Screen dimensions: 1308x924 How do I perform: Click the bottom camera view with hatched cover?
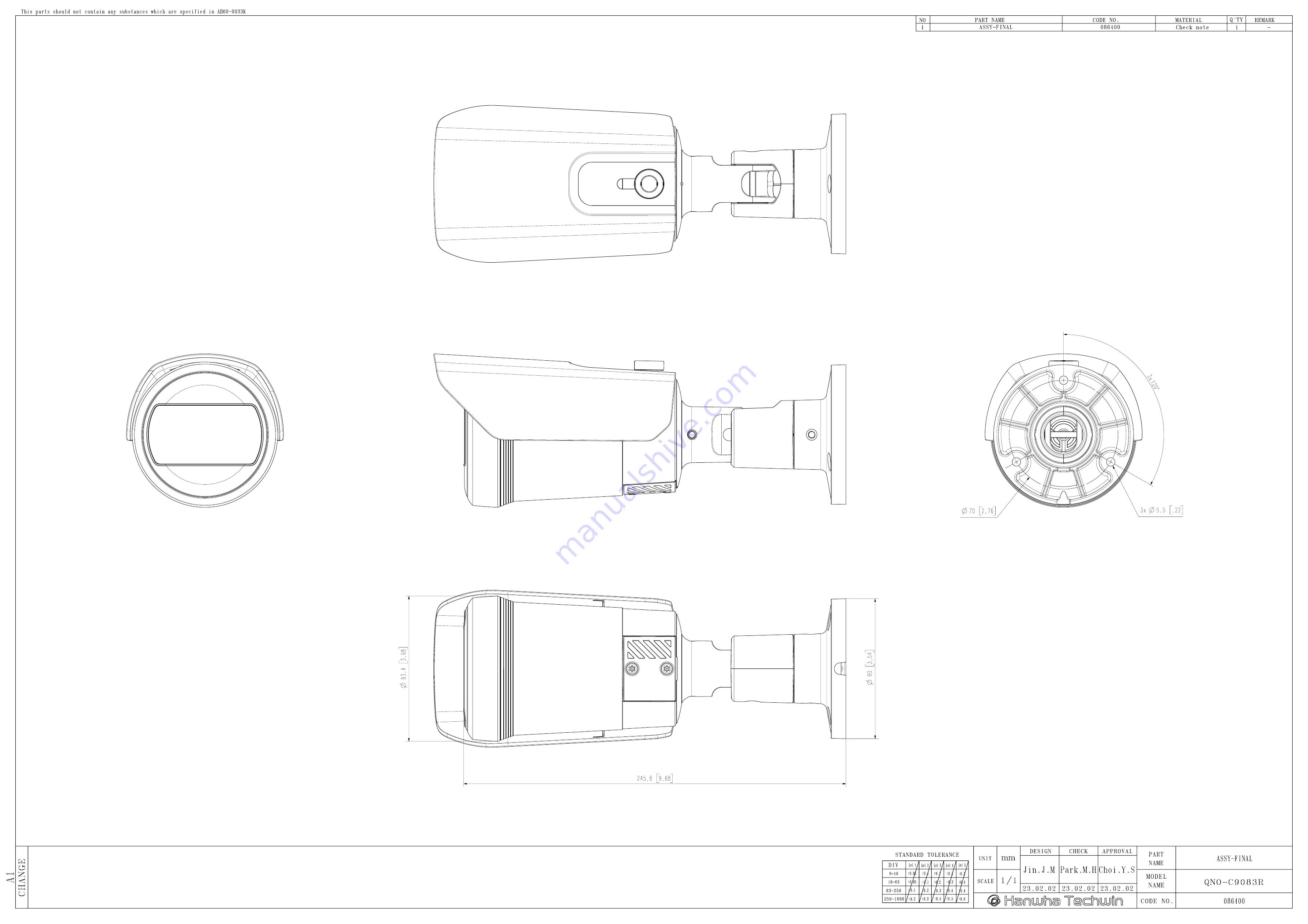click(x=639, y=669)
